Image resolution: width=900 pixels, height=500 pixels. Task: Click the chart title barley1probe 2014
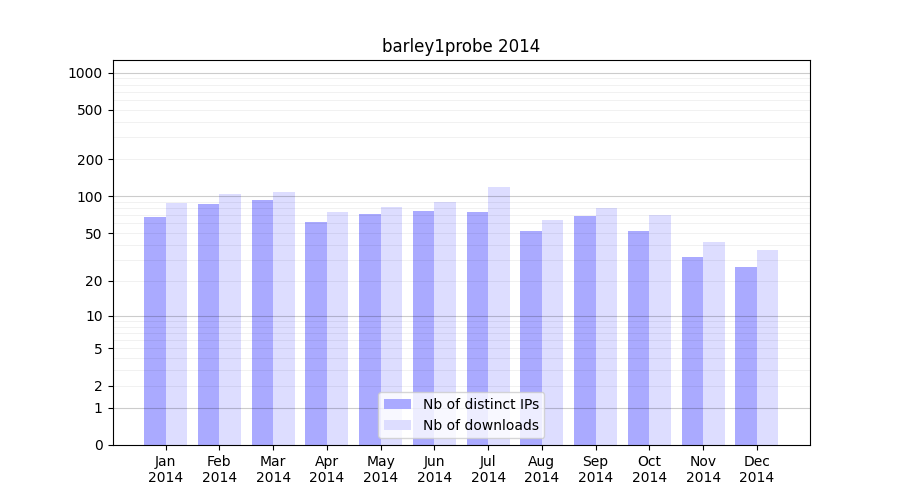pos(460,46)
